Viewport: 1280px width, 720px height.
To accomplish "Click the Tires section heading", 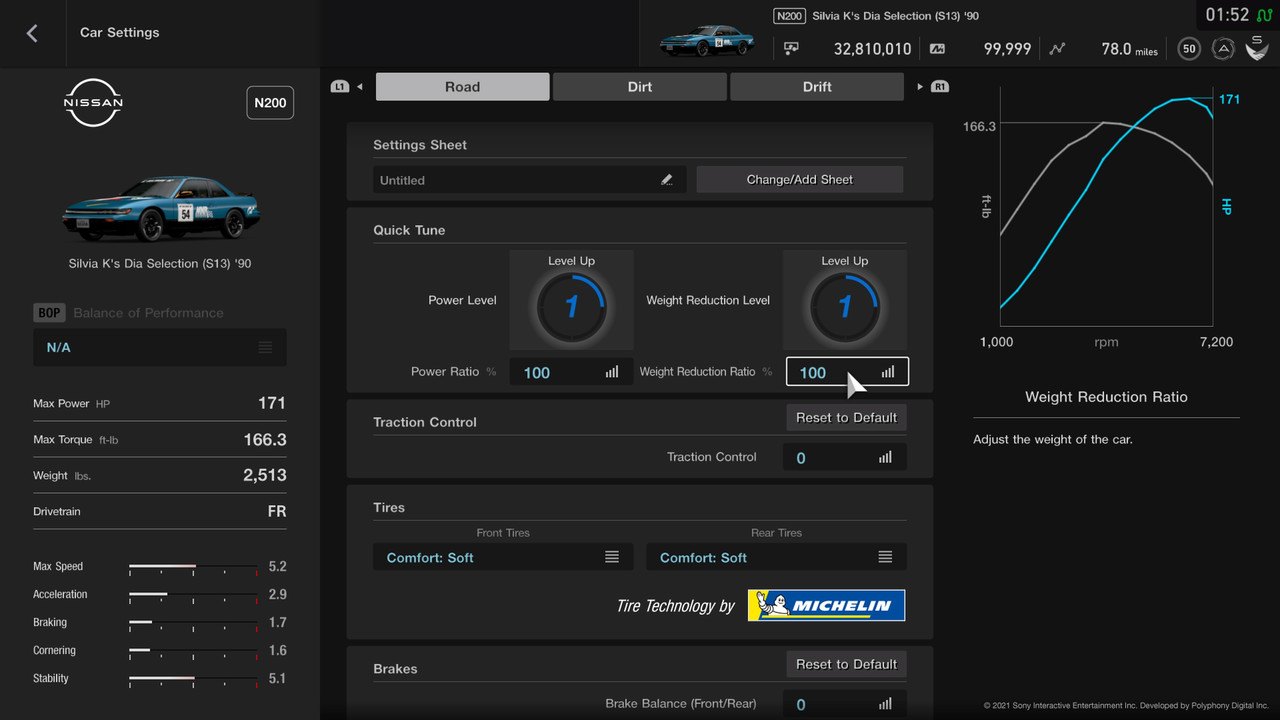I will [389, 507].
